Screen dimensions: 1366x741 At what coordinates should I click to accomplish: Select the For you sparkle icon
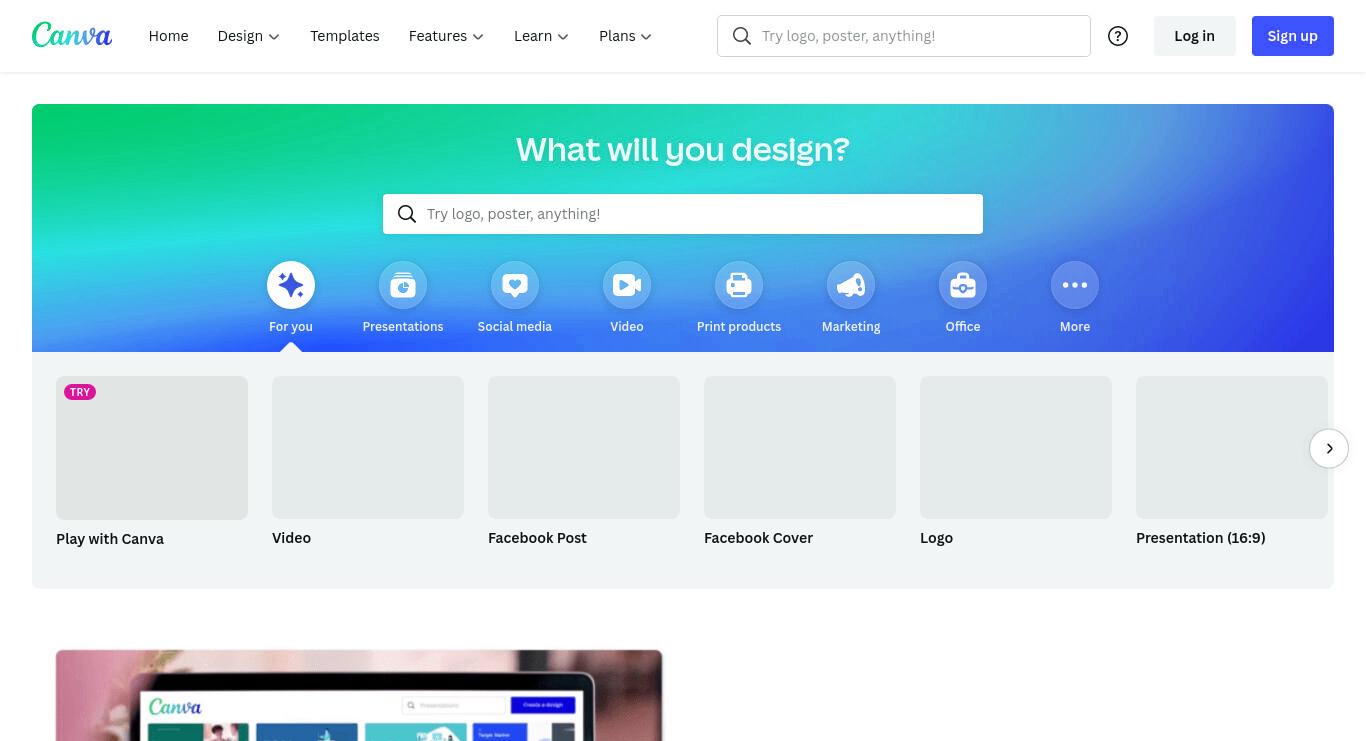[x=291, y=285]
